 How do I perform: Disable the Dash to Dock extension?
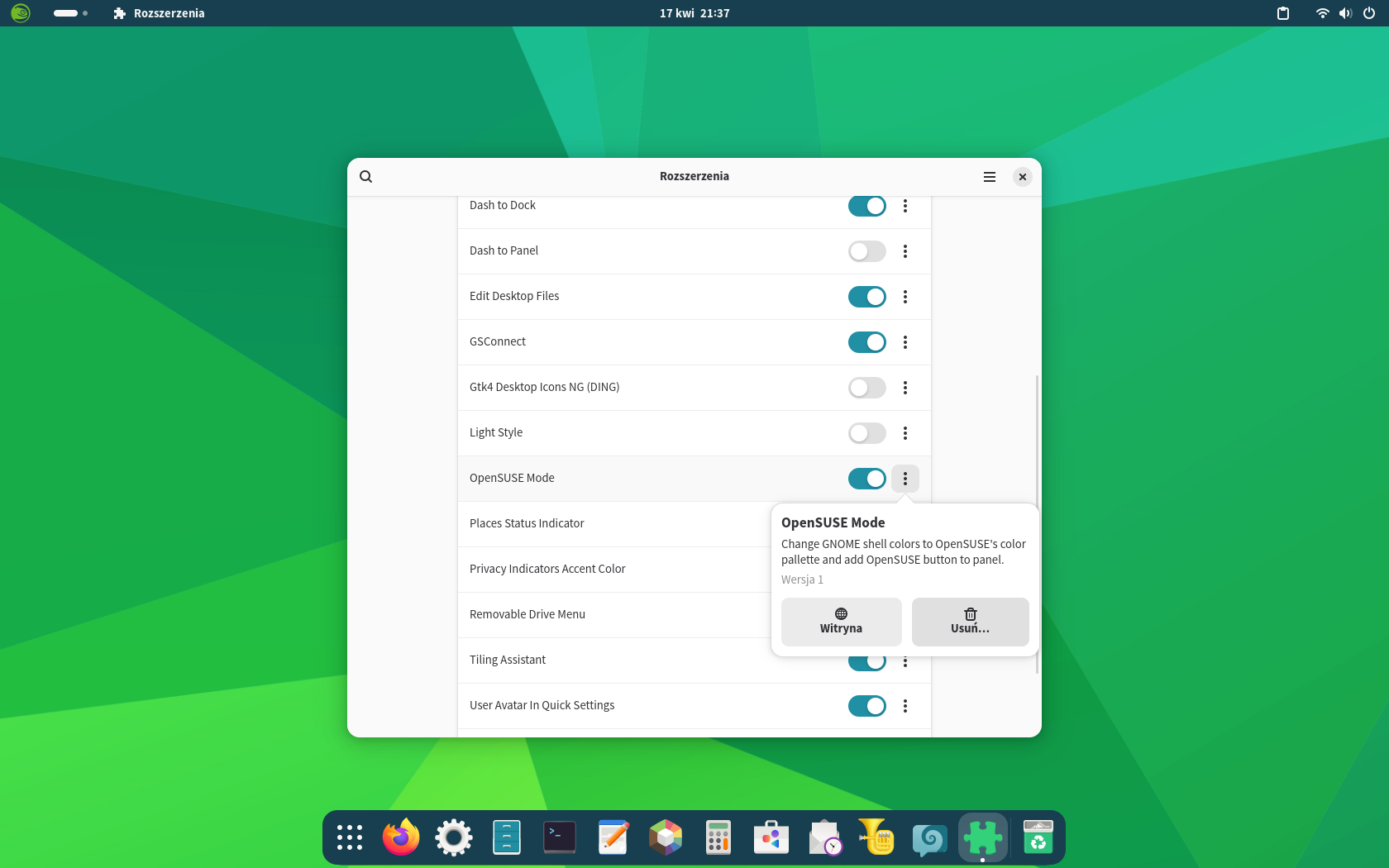(866, 206)
